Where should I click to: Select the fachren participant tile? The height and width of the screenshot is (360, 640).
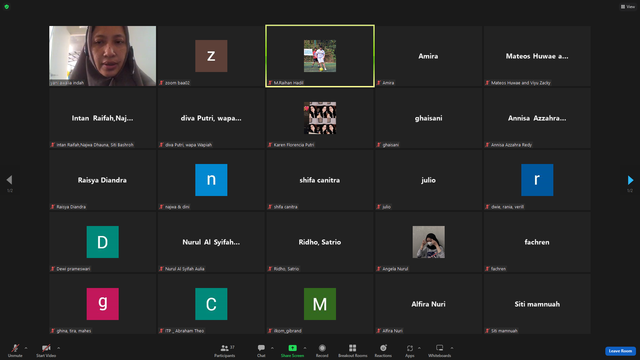click(x=537, y=242)
